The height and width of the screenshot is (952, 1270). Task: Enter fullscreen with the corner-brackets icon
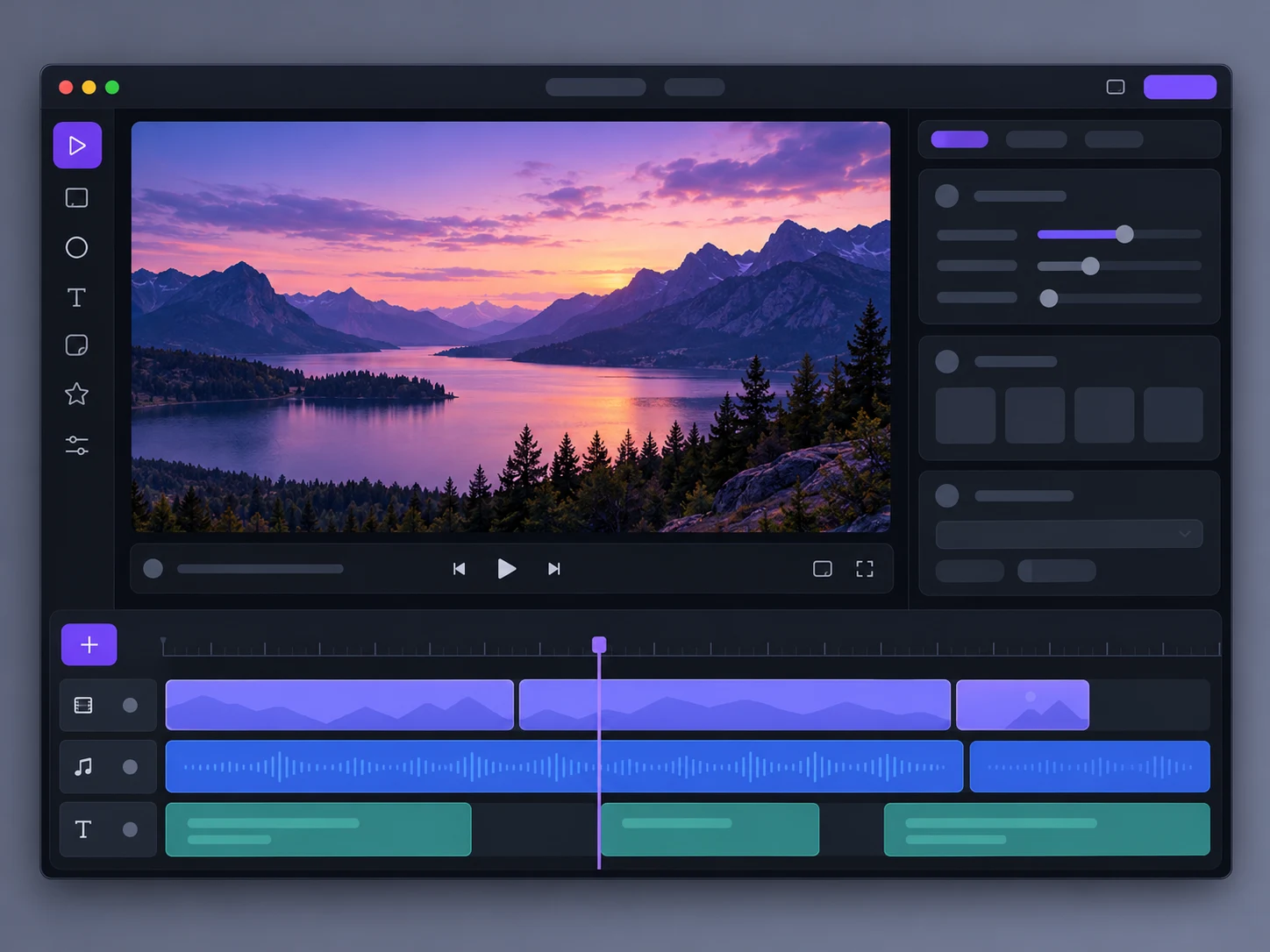[865, 569]
